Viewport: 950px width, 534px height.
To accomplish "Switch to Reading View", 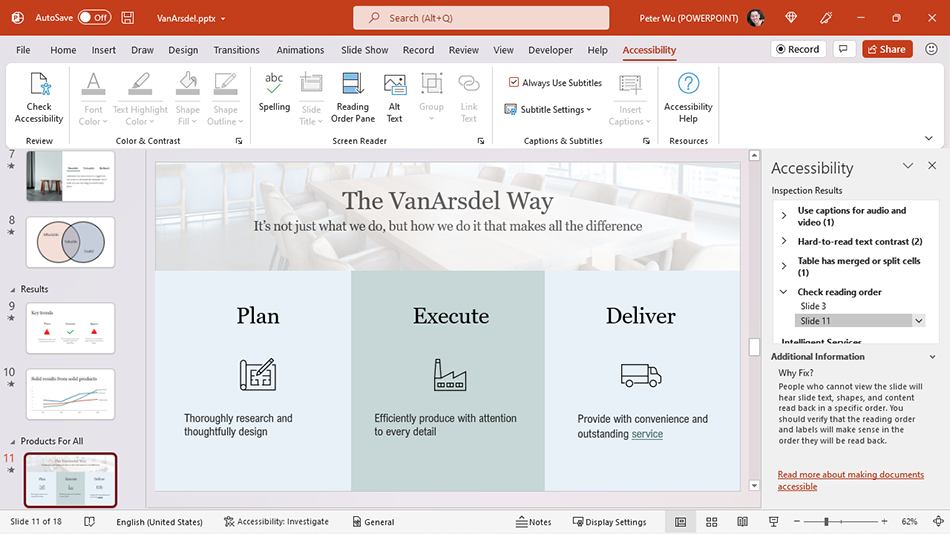I will (x=742, y=521).
